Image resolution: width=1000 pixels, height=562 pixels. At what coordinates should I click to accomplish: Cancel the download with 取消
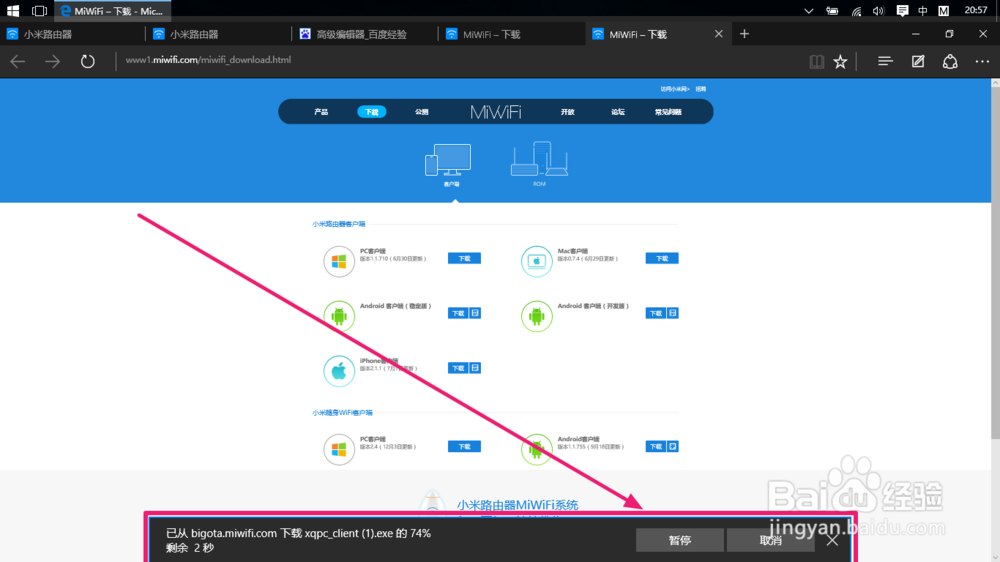click(770, 540)
